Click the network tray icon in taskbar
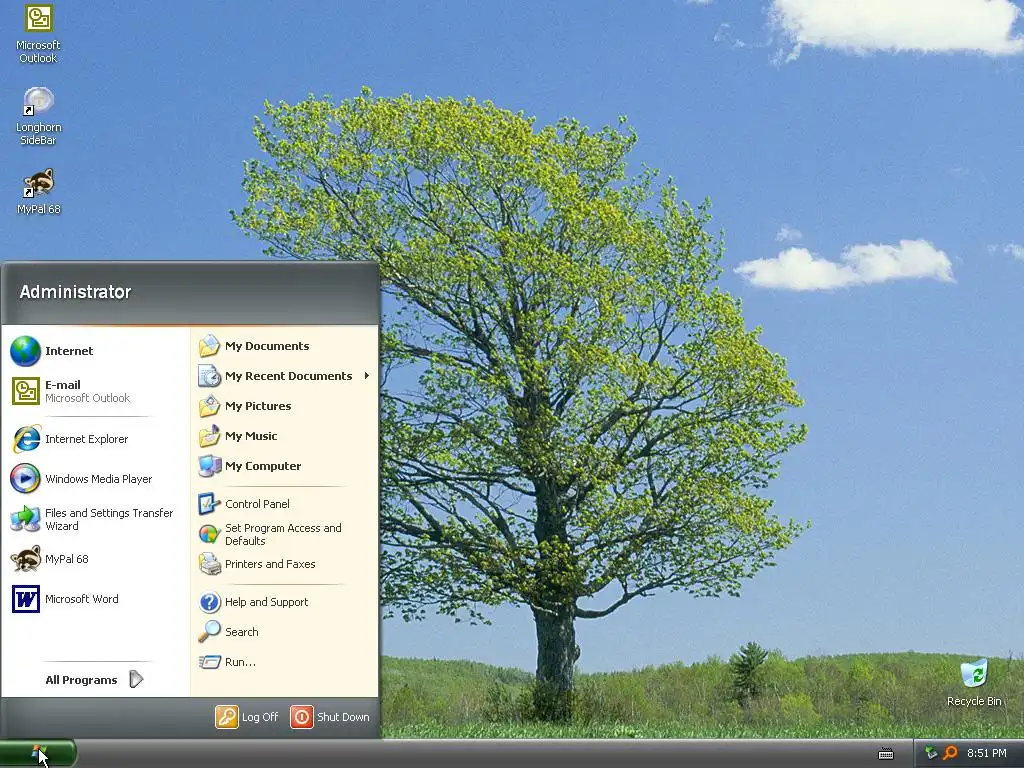 pos(931,753)
